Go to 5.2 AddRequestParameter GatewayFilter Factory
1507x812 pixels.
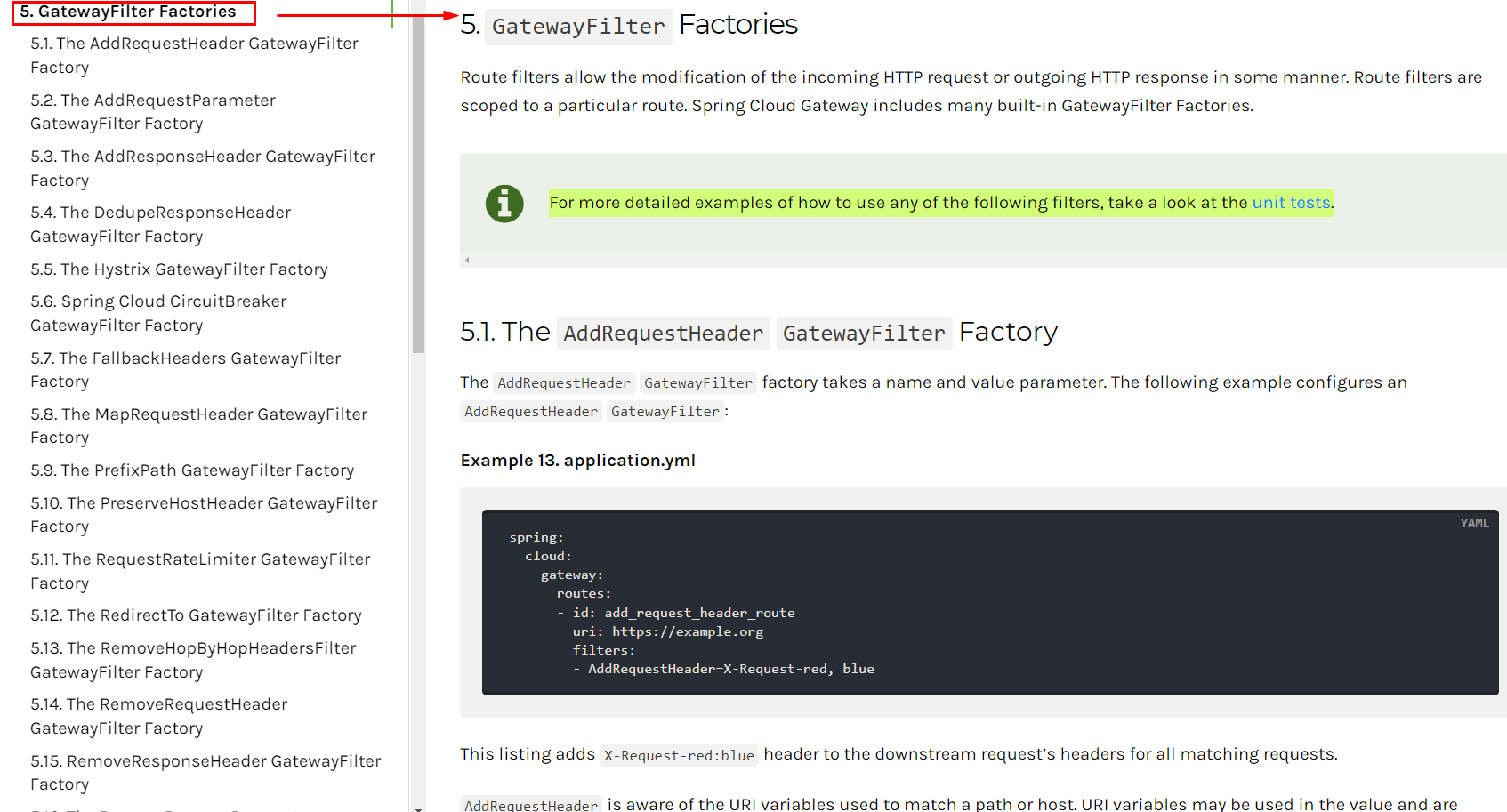[x=153, y=112]
